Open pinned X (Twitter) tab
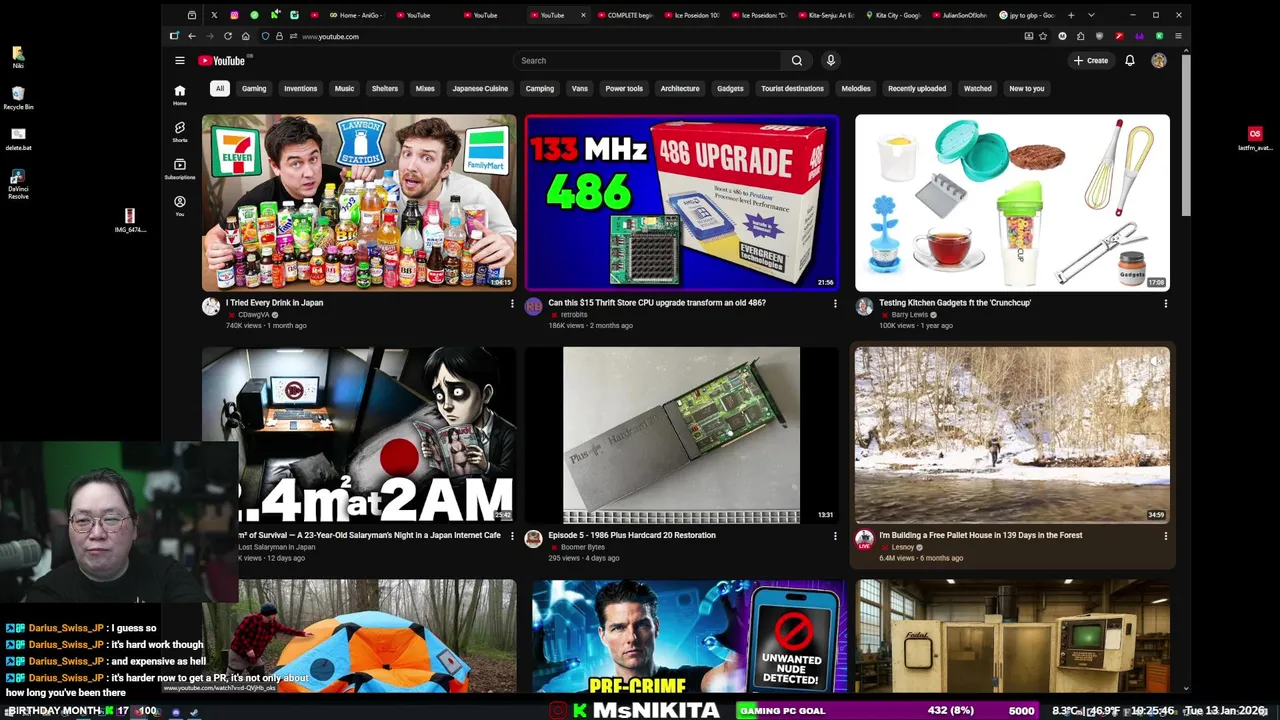This screenshot has height=720, width=1280. point(214,15)
